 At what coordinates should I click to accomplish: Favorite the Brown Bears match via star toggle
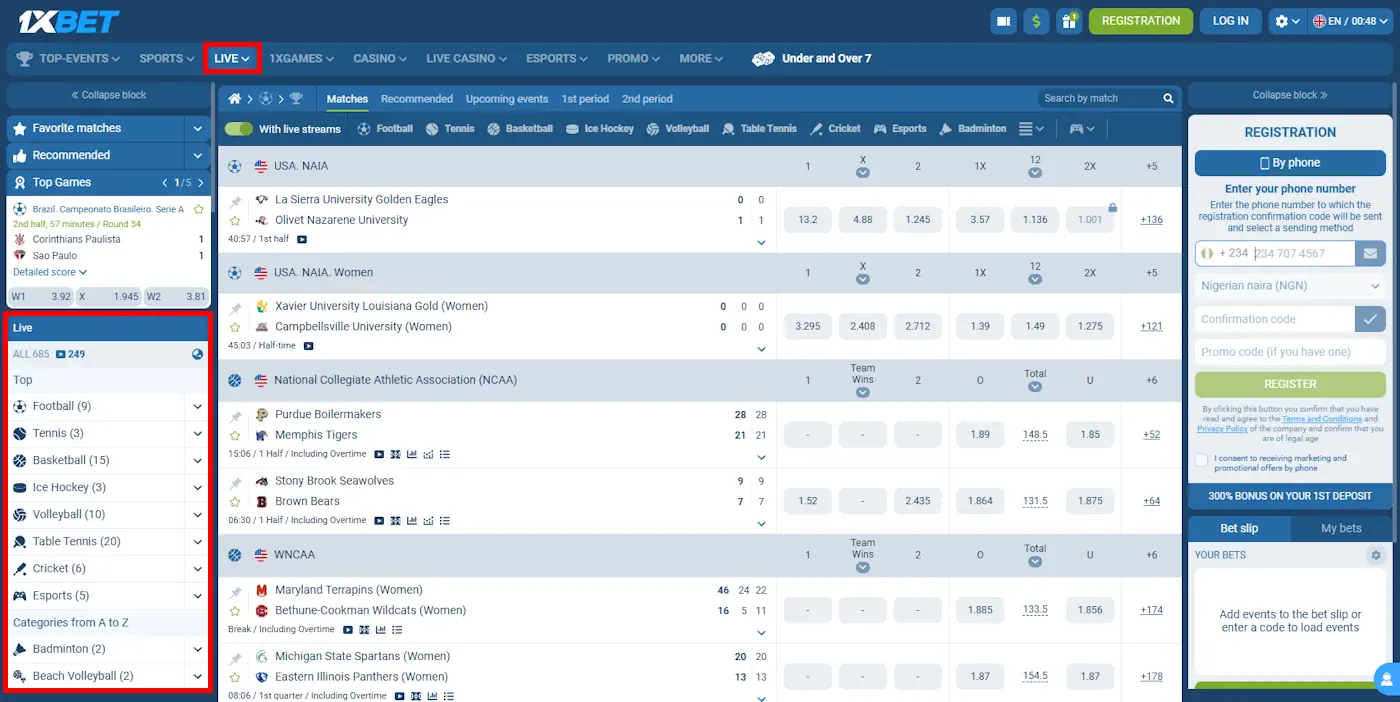click(236, 500)
